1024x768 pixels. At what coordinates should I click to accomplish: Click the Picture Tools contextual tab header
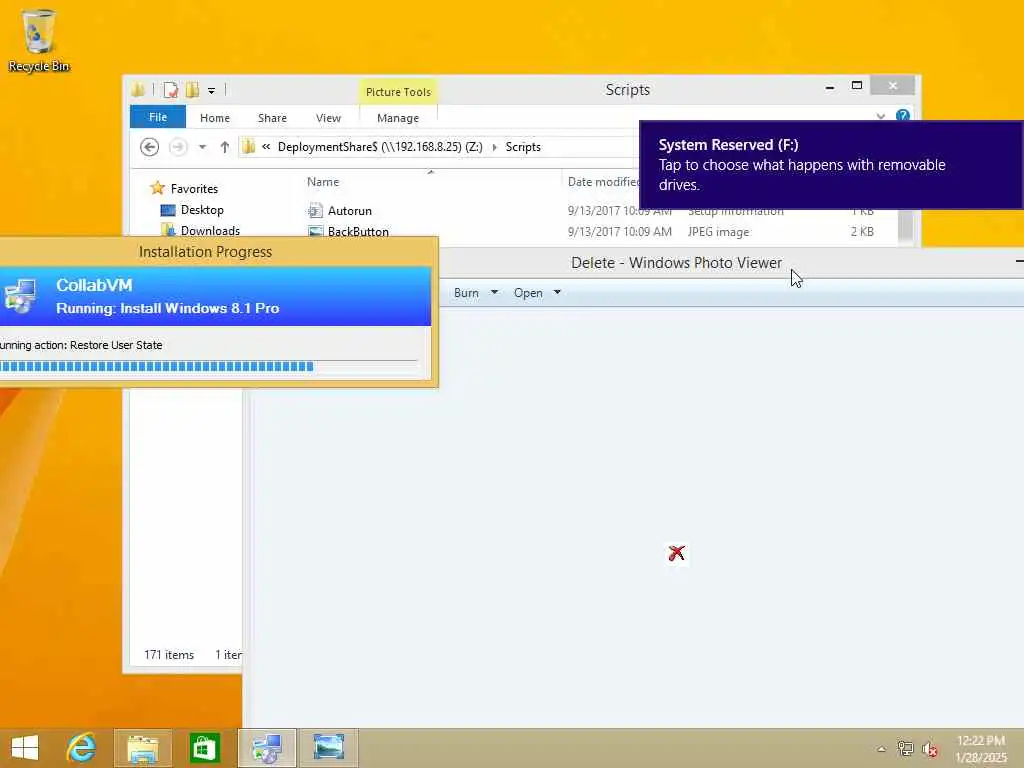coord(398,91)
